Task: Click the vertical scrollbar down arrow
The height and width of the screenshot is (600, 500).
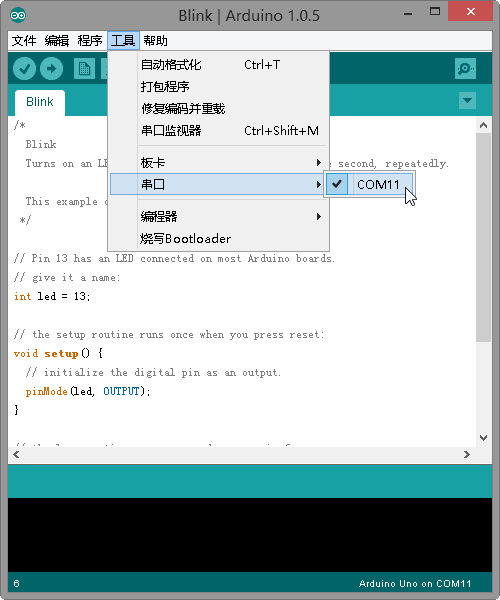Action: pyautogui.click(x=484, y=438)
